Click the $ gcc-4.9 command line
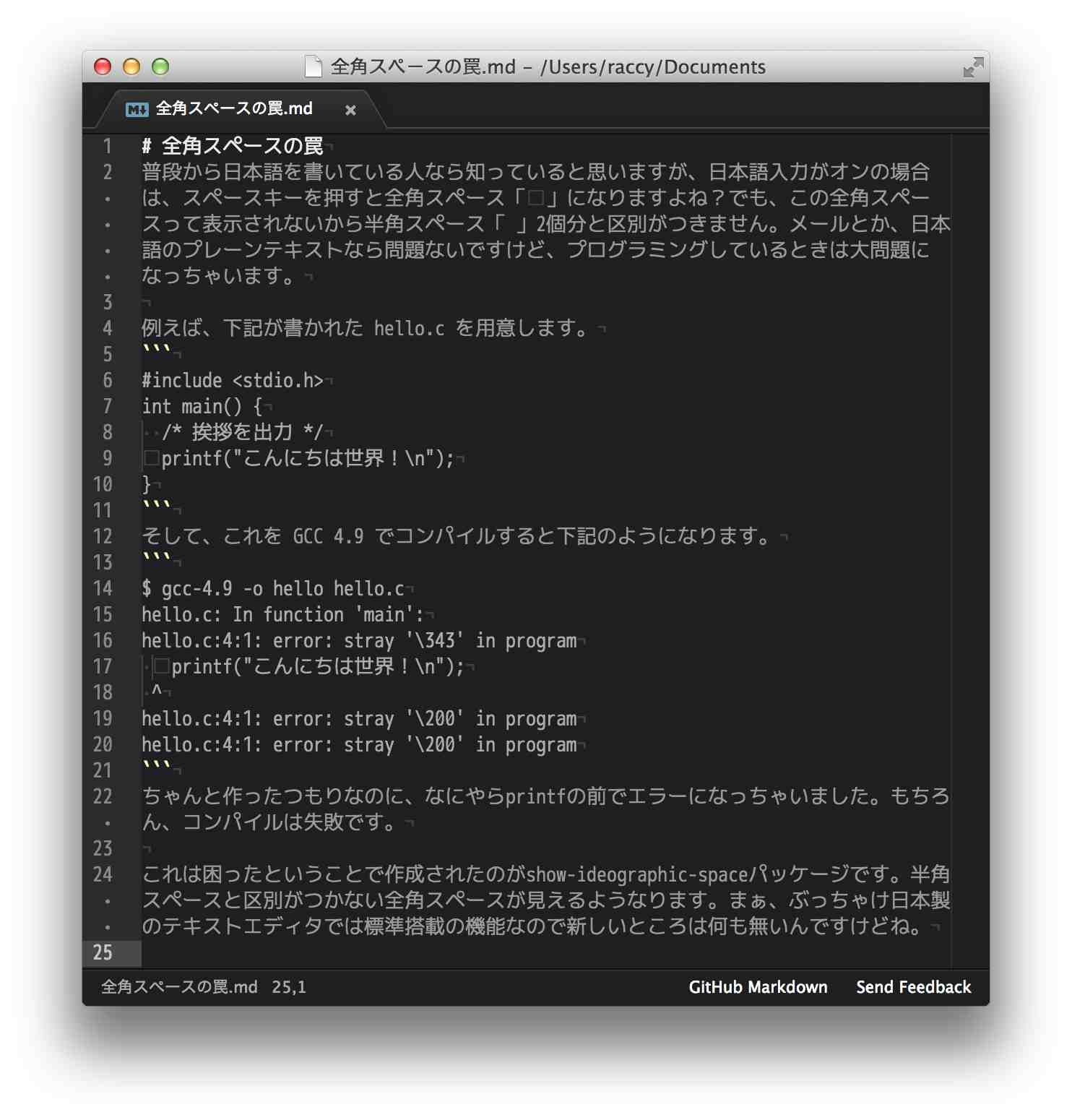 [275, 589]
